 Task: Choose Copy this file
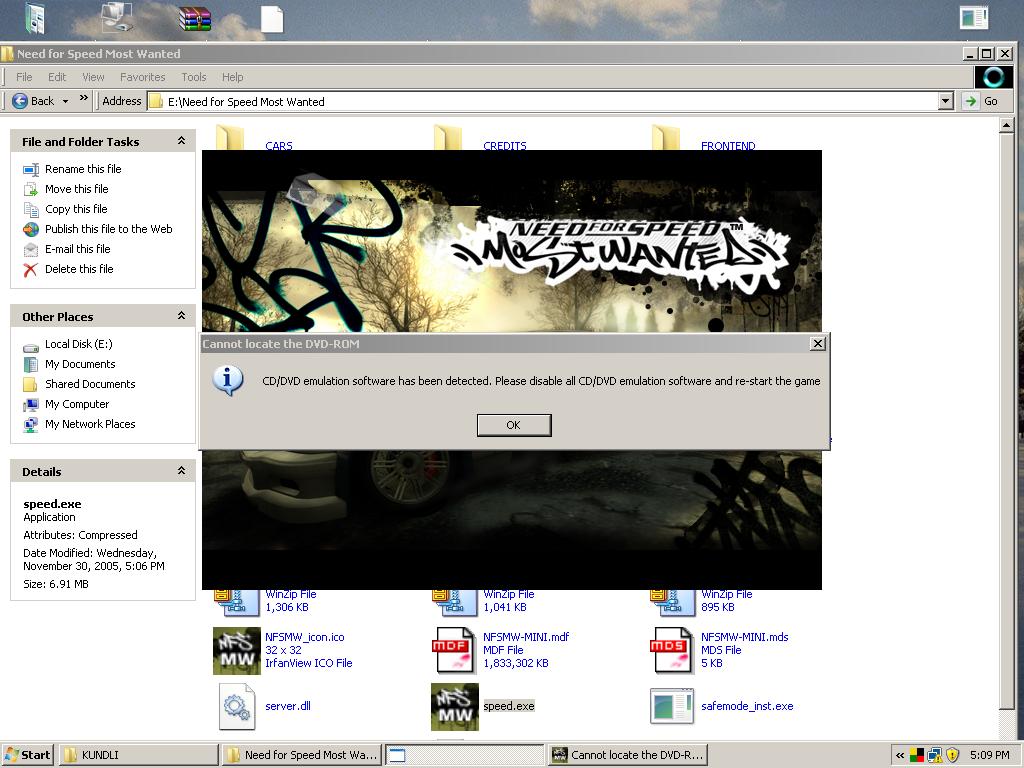(x=76, y=209)
